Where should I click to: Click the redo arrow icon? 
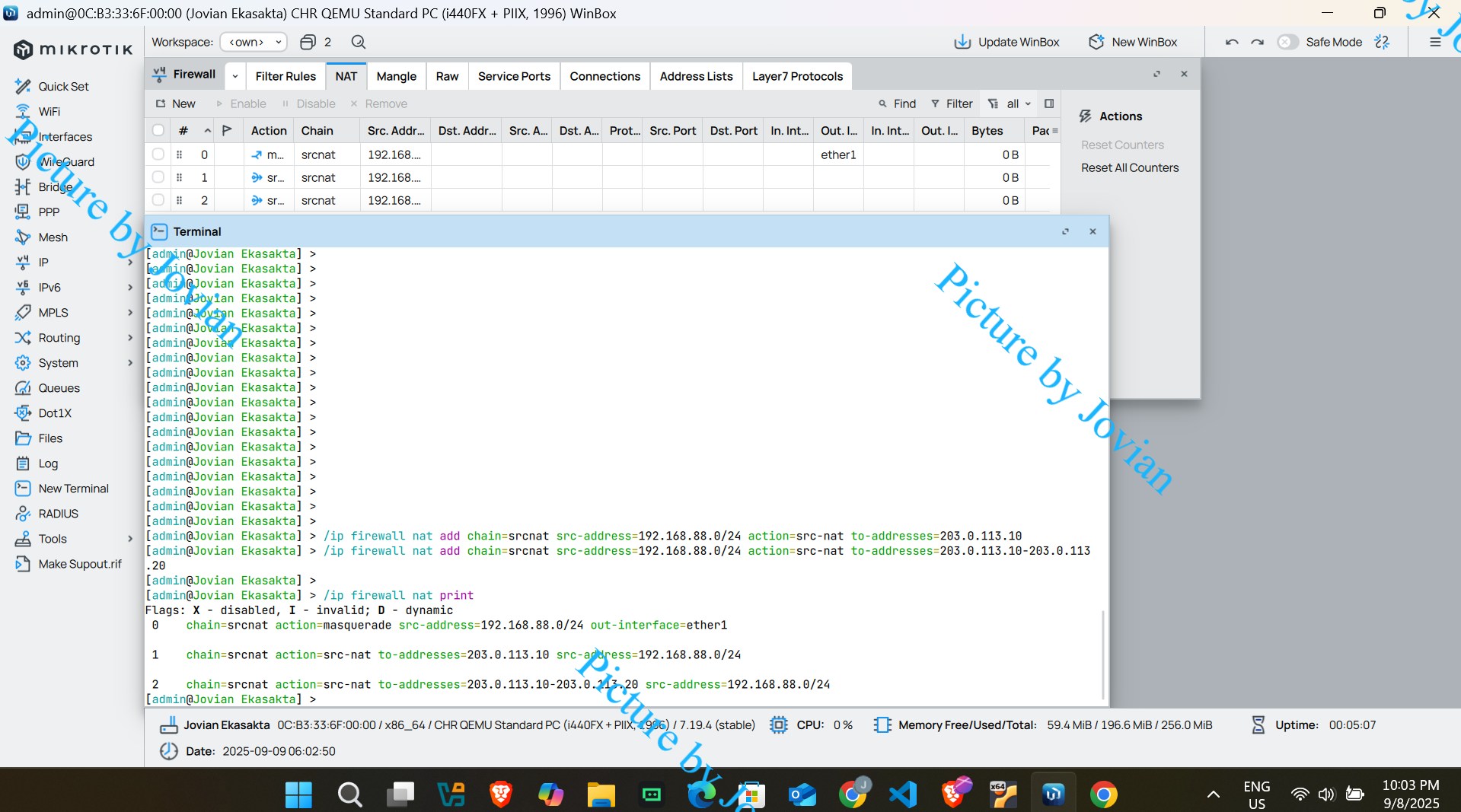coord(1258,42)
